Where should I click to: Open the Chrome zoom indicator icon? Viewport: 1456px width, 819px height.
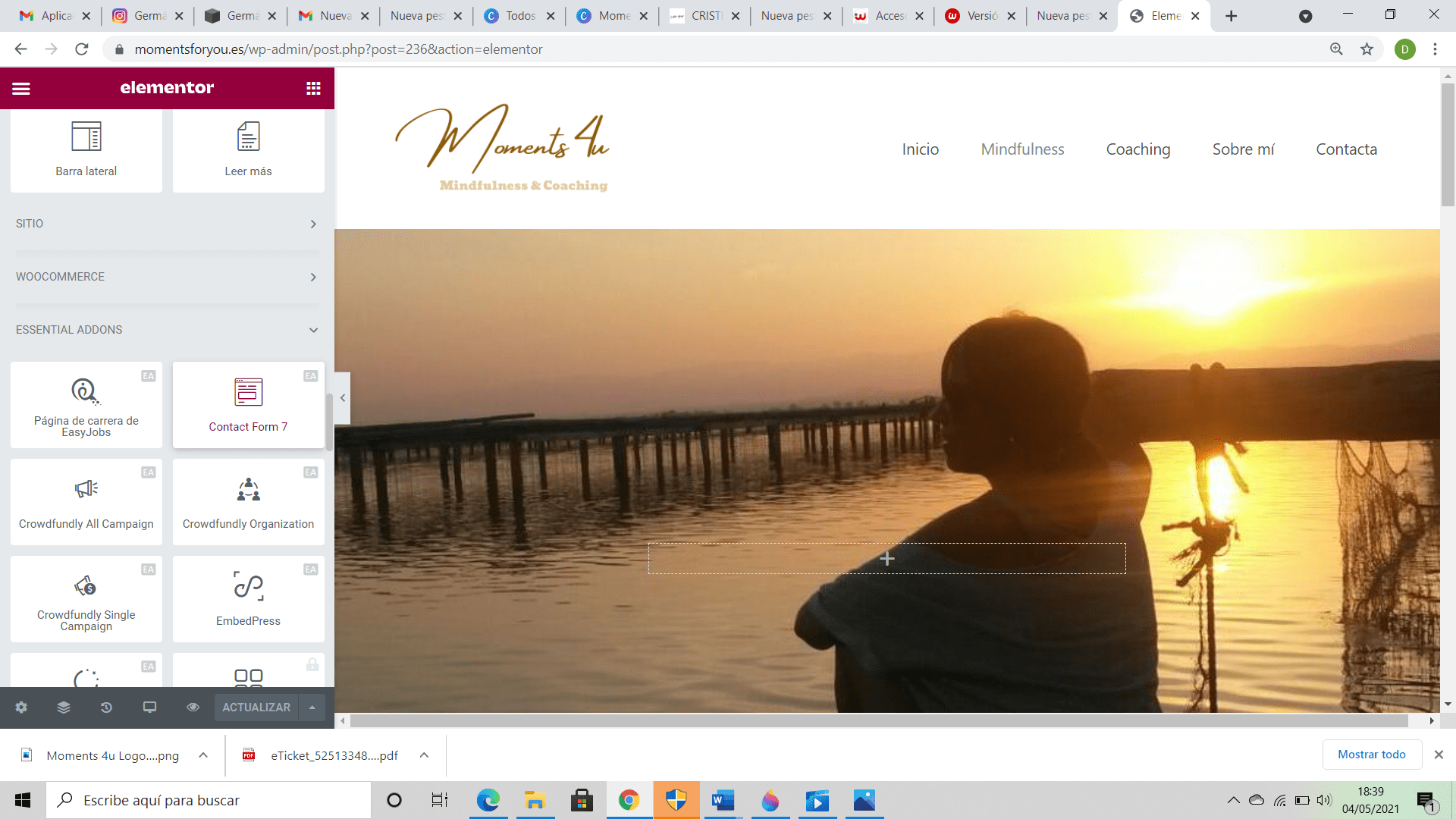(x=1336, y=49)
